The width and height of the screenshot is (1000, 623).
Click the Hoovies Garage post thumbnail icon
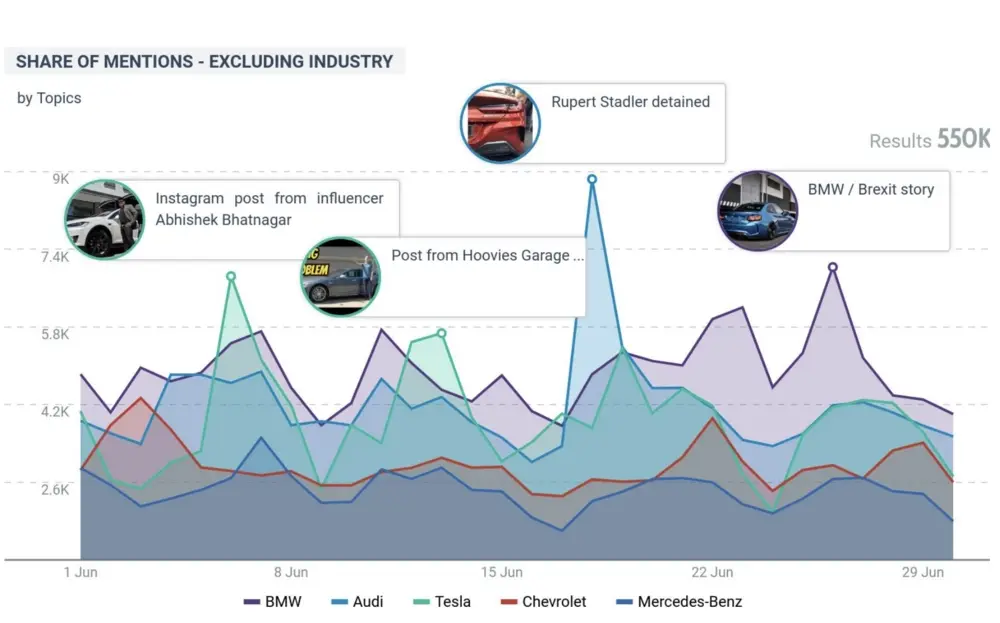click(x=340, y=277)
